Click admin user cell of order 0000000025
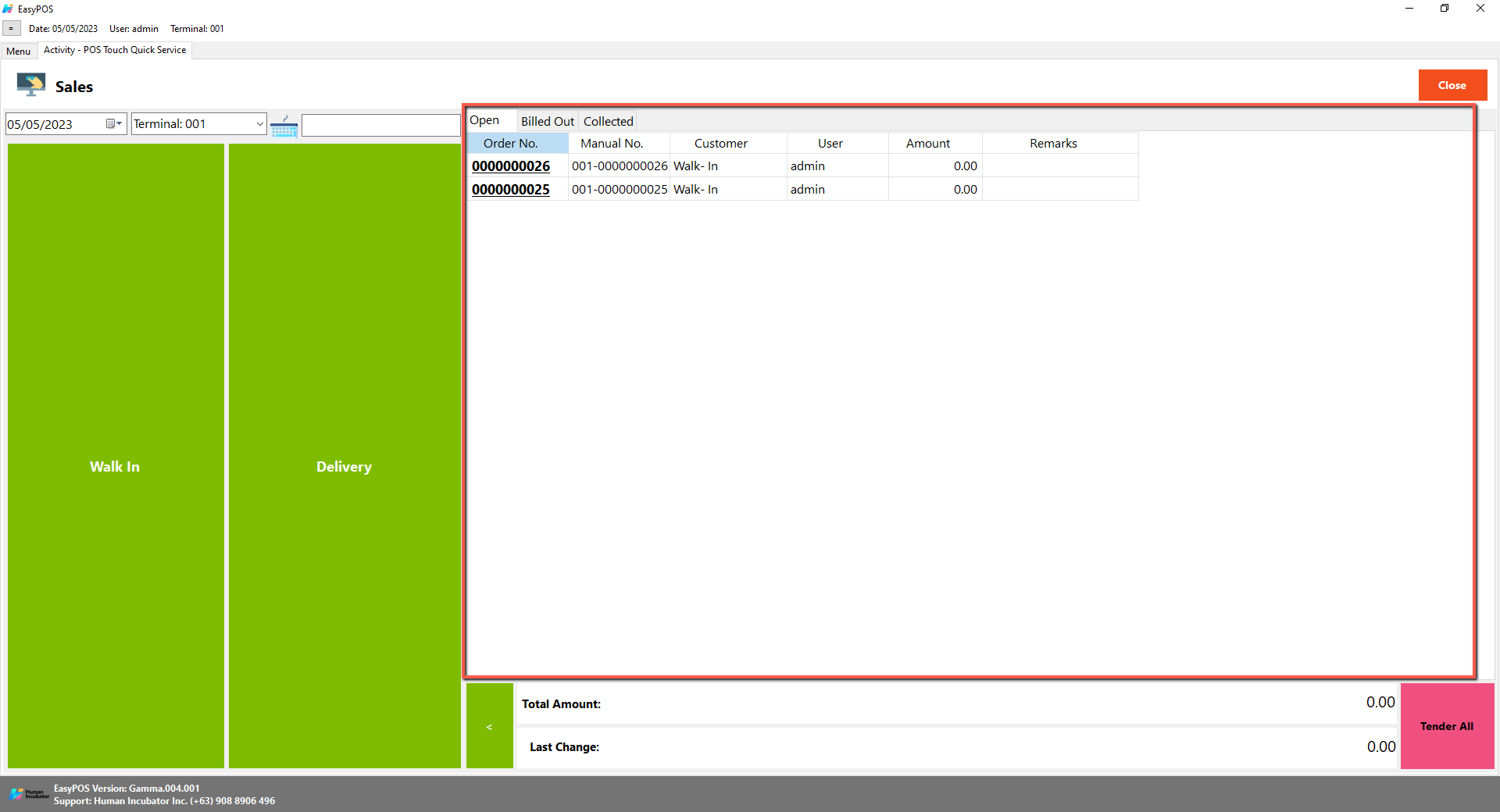This screenshot has width=1500, height=812. point(837,189)
